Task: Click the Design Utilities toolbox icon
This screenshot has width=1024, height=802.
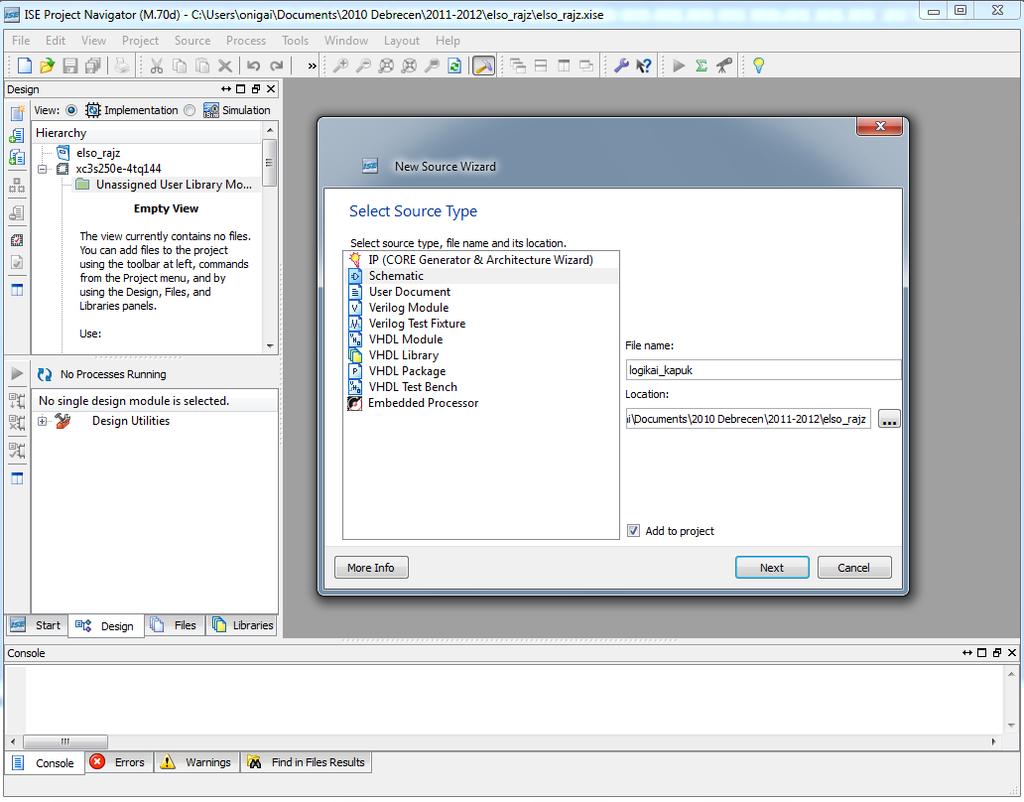Action: pos(63,421)
